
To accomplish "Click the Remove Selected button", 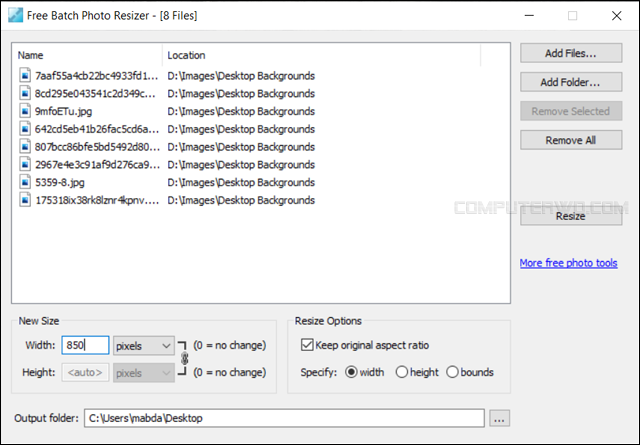I will tap(571, 111).
